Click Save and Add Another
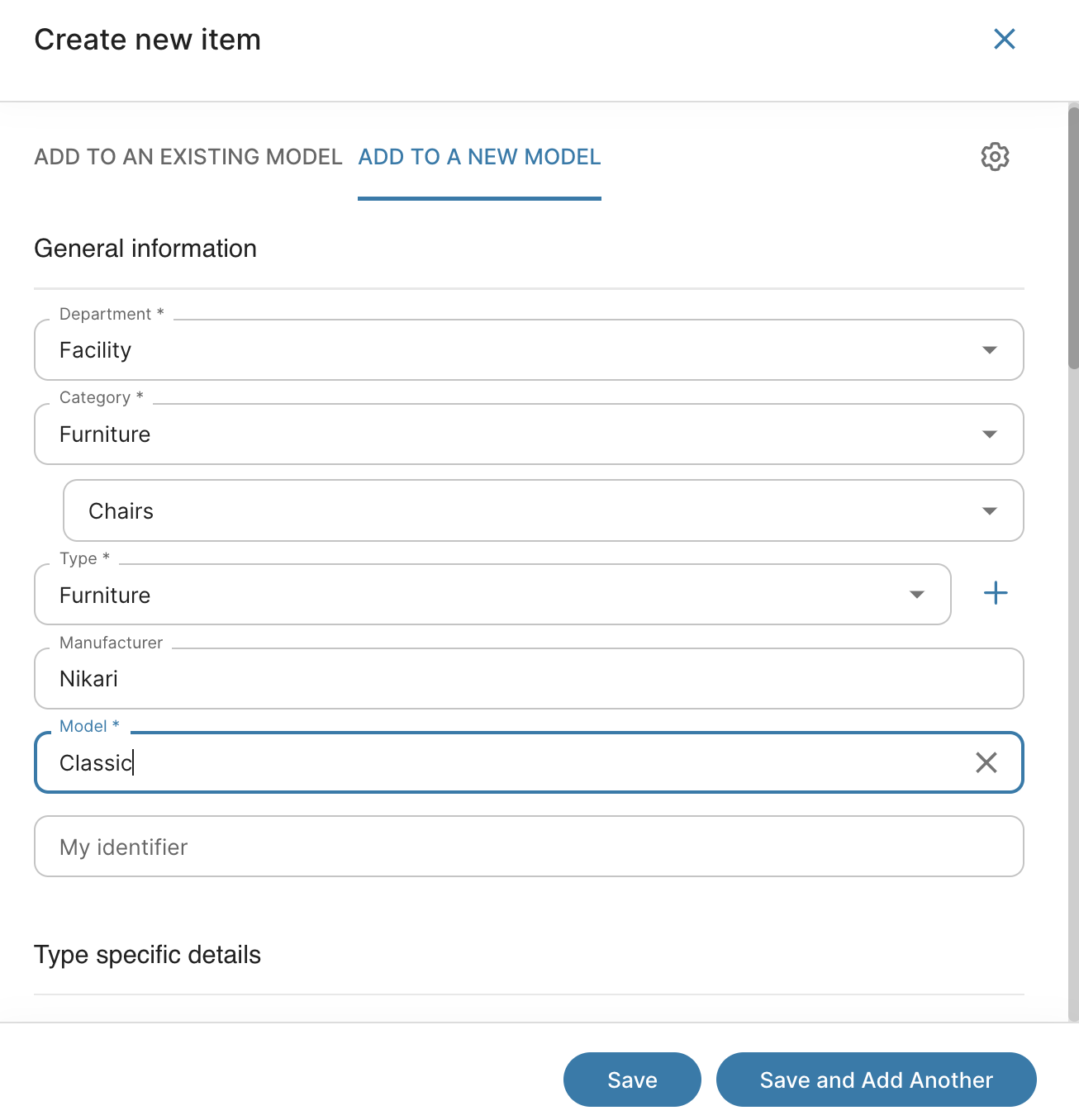Viewport: 1079px width, 1120px height. tap(876, 1080)
